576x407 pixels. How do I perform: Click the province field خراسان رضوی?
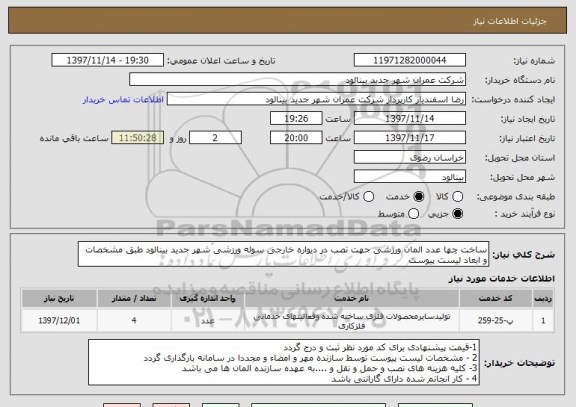(410, 158)
